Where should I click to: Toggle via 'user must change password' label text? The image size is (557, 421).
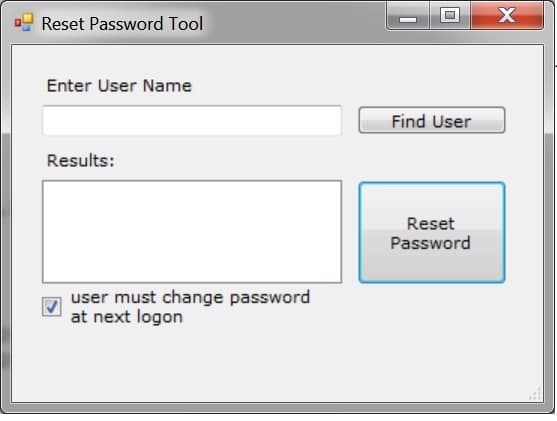pyautogui.click(x=190, y=297)
